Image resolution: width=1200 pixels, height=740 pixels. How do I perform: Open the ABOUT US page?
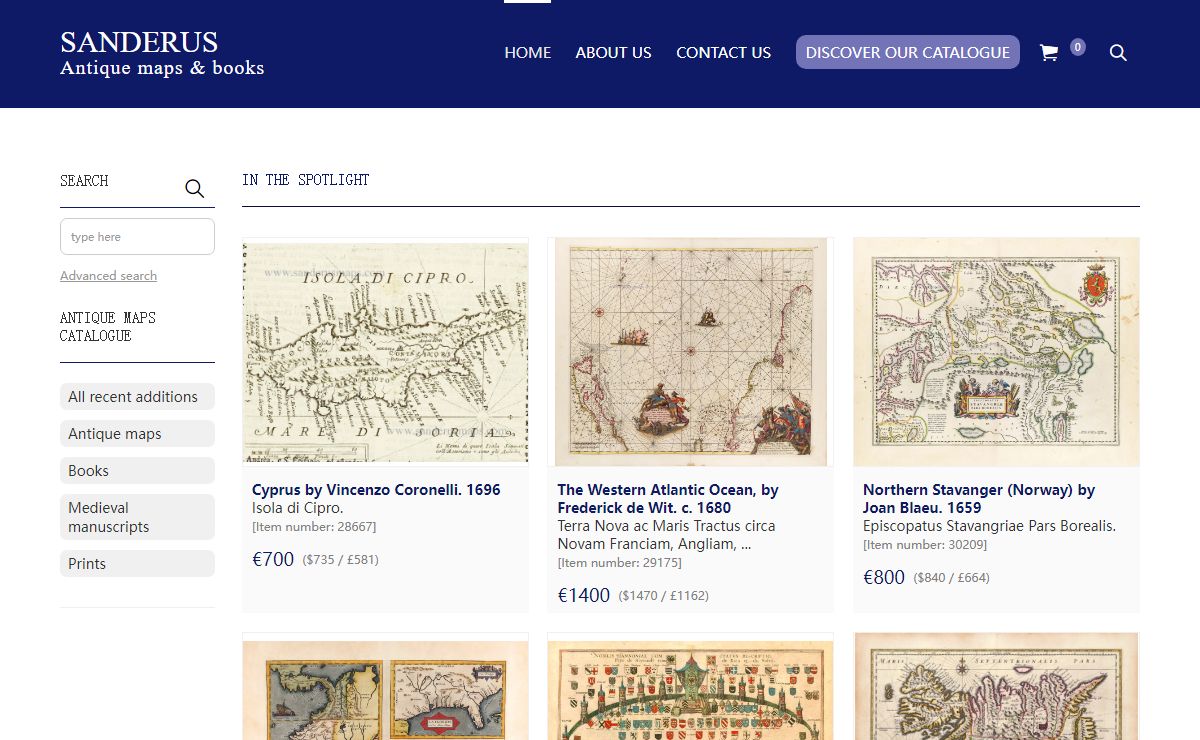point(613,53)
